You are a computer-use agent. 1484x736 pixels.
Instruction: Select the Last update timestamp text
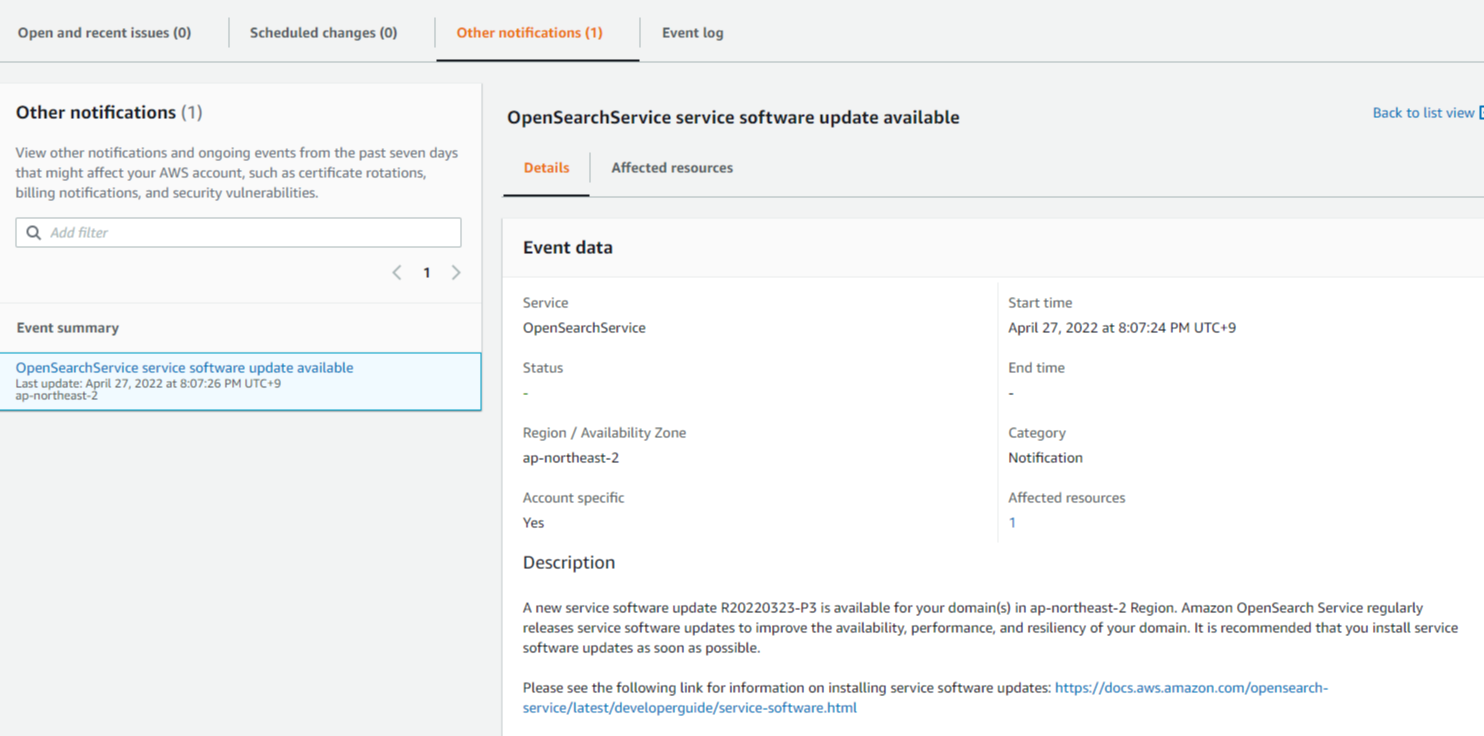[x=148, y=383]
